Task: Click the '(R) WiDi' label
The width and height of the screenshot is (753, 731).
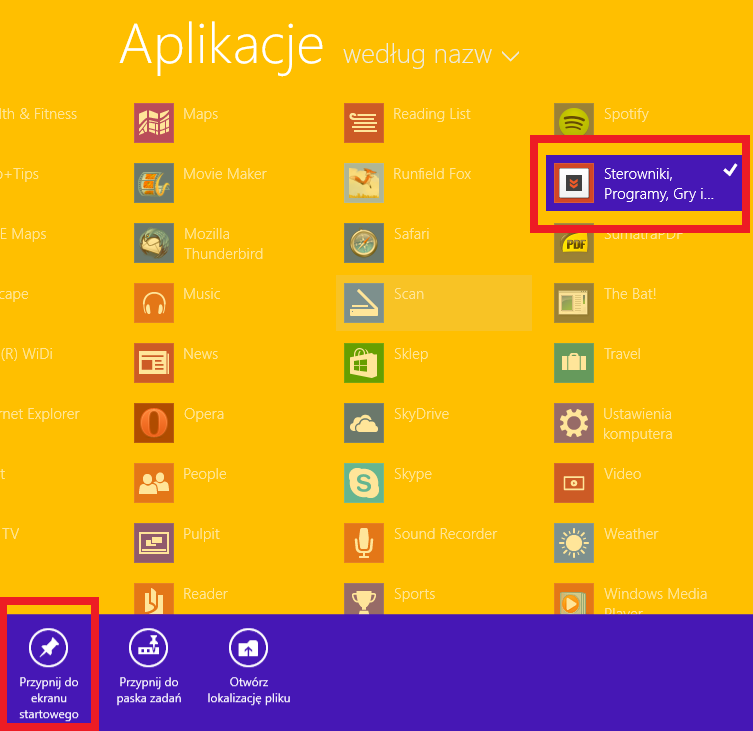Action: 26,354
